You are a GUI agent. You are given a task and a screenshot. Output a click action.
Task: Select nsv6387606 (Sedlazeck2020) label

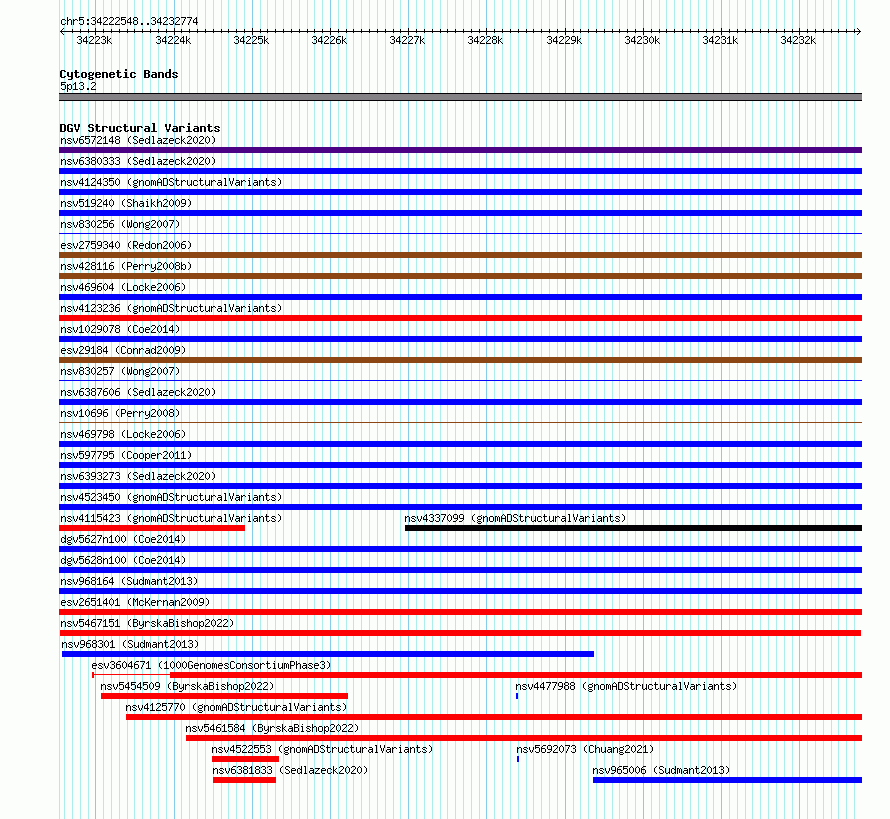(x=138, y=392)
